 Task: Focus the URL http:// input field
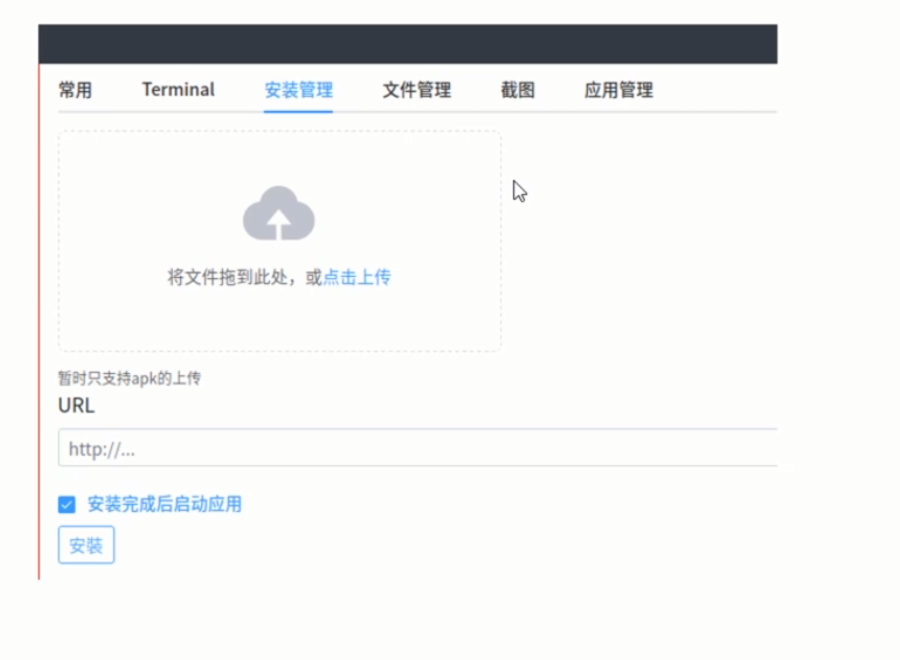[x=418, y=448]
